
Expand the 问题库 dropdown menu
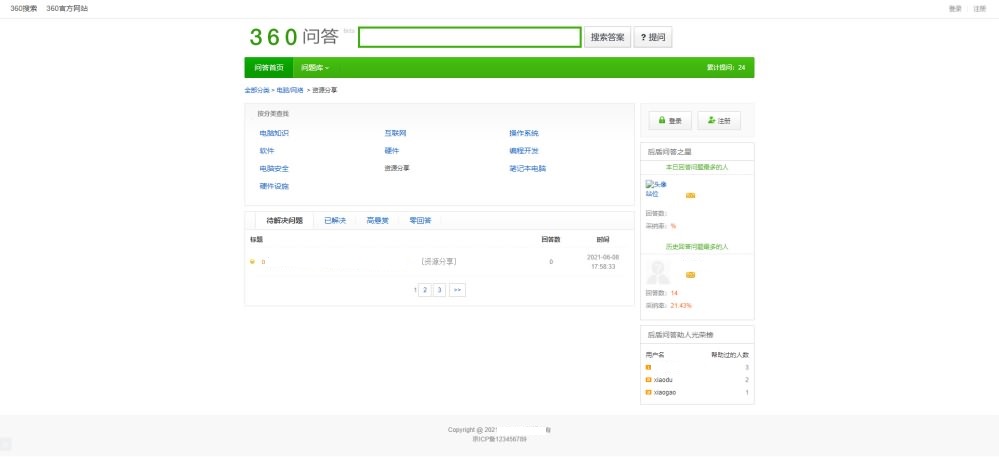[x=315, y=68]
